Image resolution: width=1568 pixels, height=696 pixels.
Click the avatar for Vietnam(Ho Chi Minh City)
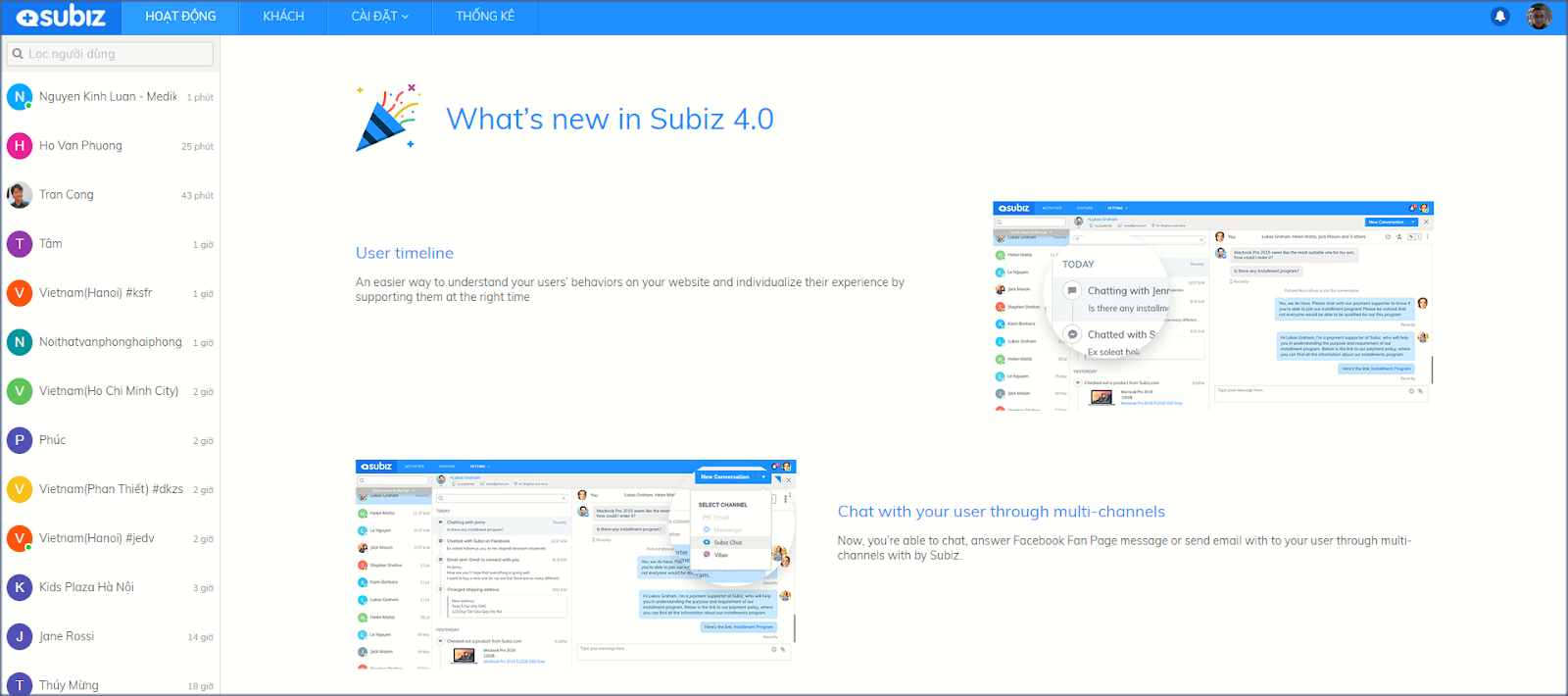pos(20,391)
